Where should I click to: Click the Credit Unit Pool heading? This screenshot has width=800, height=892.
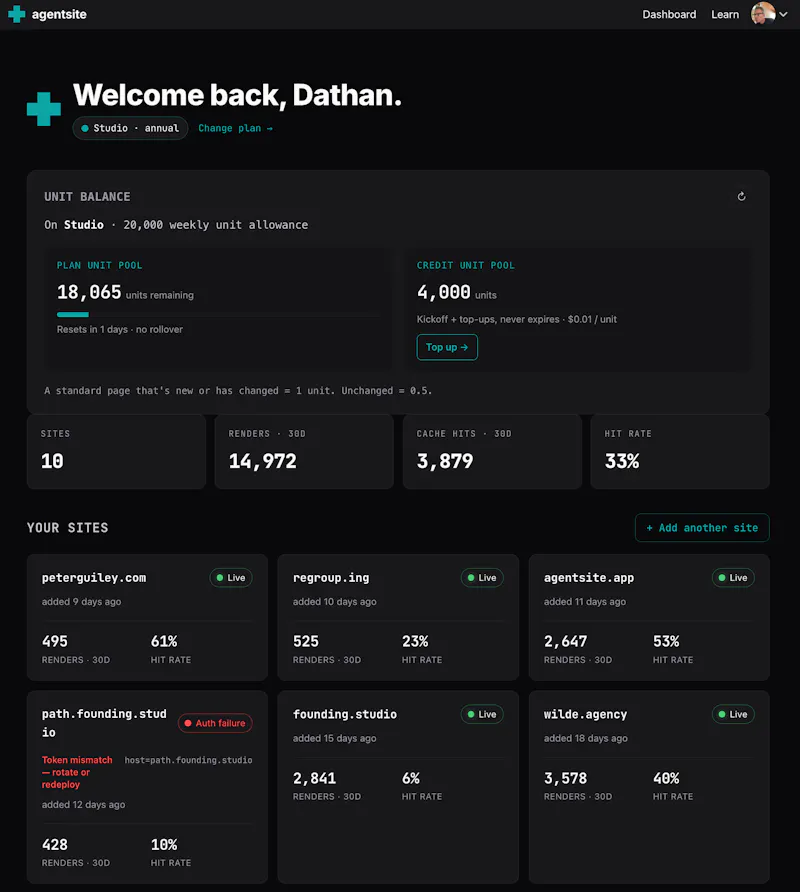tap(465, 265)
